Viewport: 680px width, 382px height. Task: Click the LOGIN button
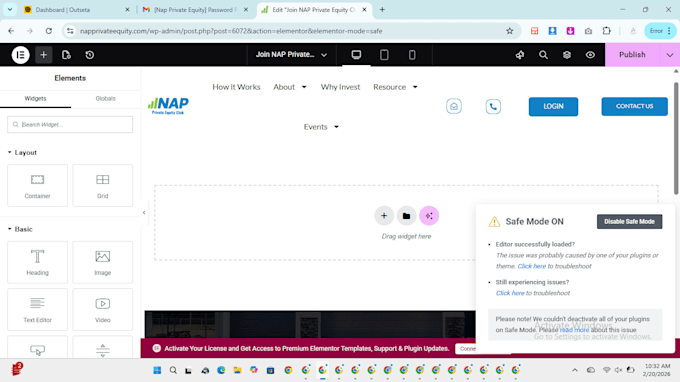coord(553,106)
